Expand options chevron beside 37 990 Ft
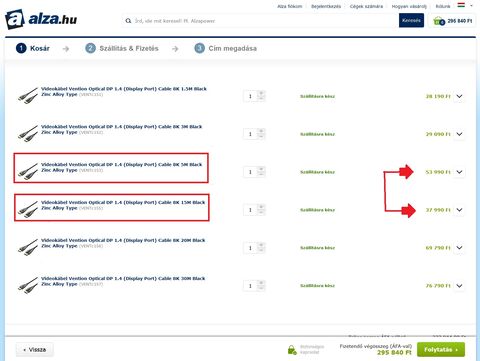 point(459,210)
